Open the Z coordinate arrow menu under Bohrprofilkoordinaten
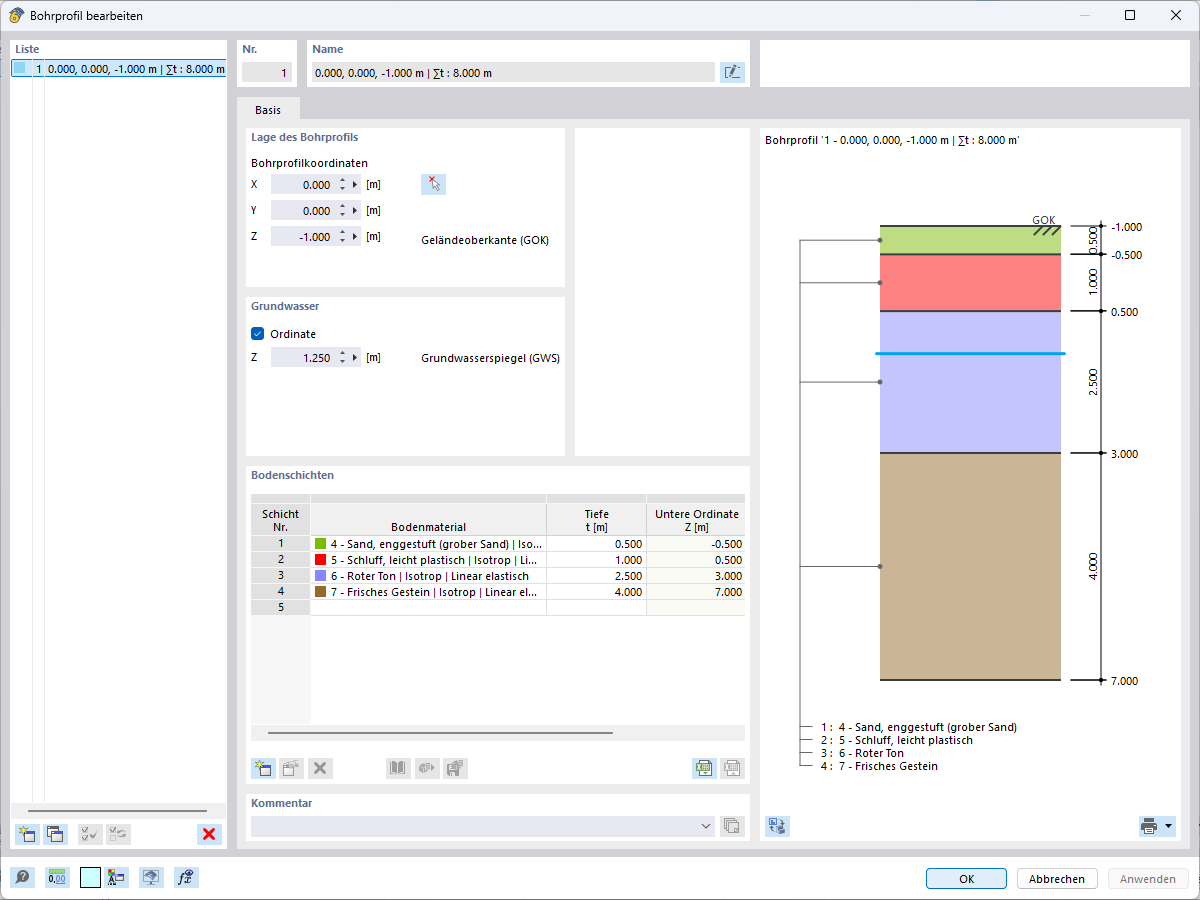 tap(354, 237)
